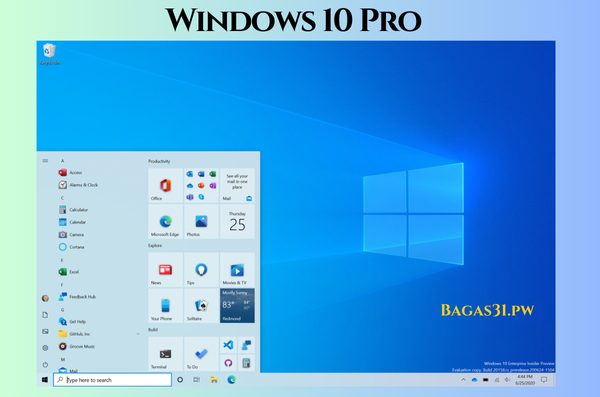Open the user account picture in Start

click(45, 298)
